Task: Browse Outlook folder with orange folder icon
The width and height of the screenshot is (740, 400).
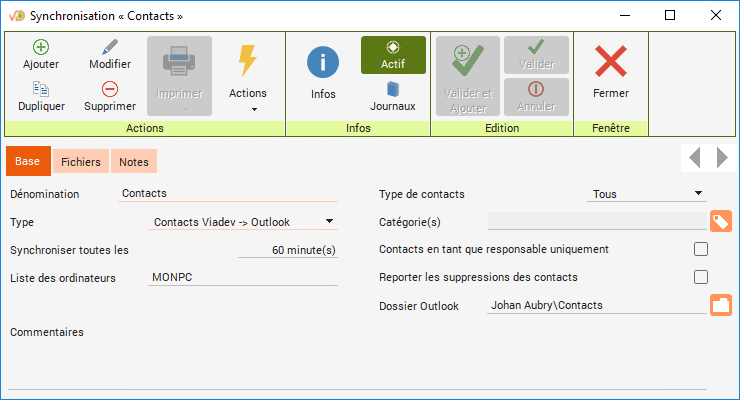Action: 721,305
